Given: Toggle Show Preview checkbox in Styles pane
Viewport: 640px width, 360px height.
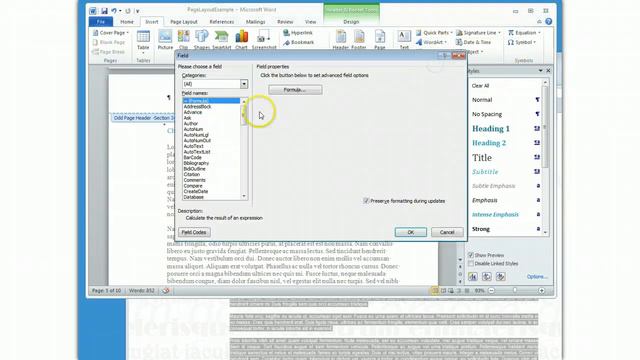Looking at the screenshot, I should [x=471, y=255].
